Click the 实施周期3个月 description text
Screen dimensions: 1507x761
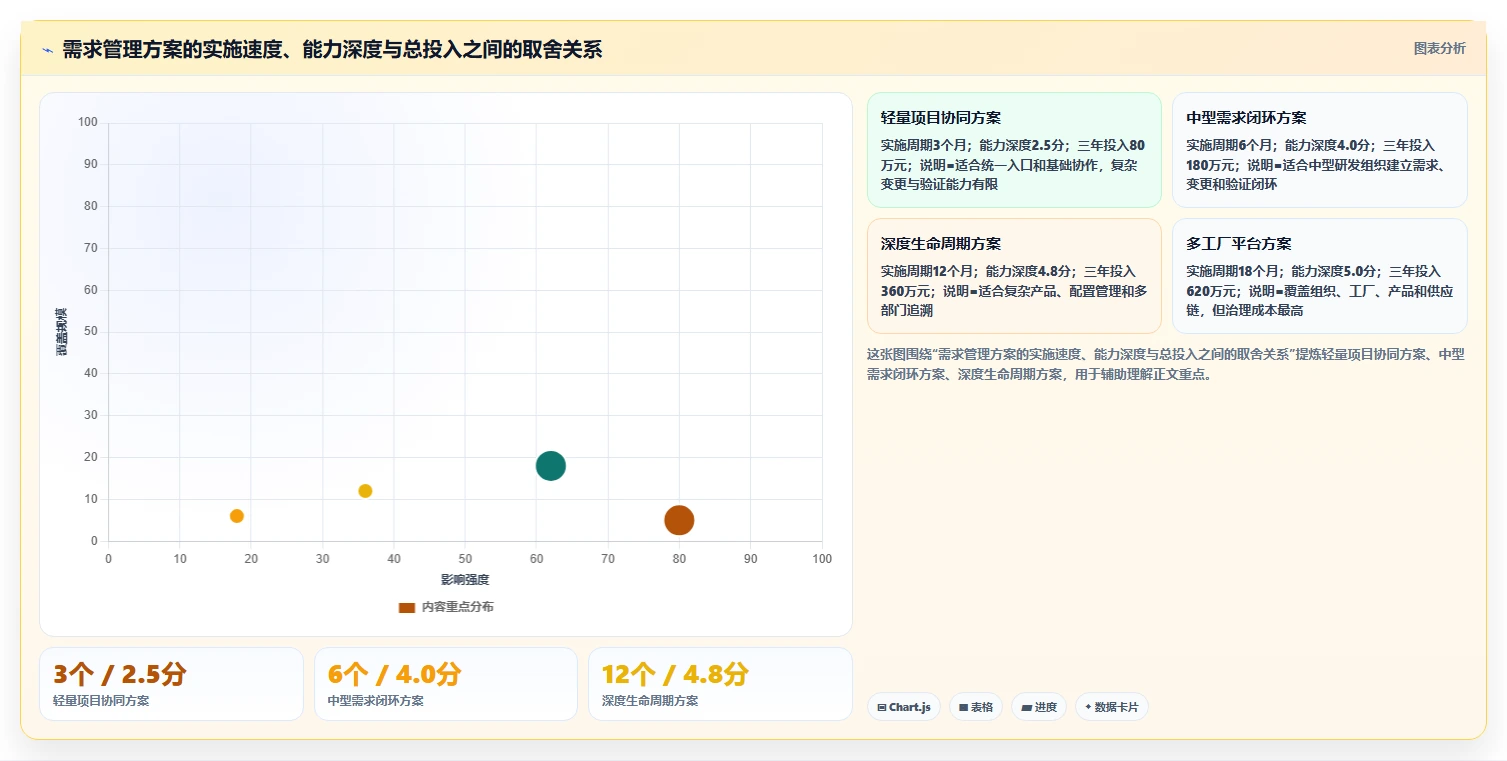coord(1012,165)
